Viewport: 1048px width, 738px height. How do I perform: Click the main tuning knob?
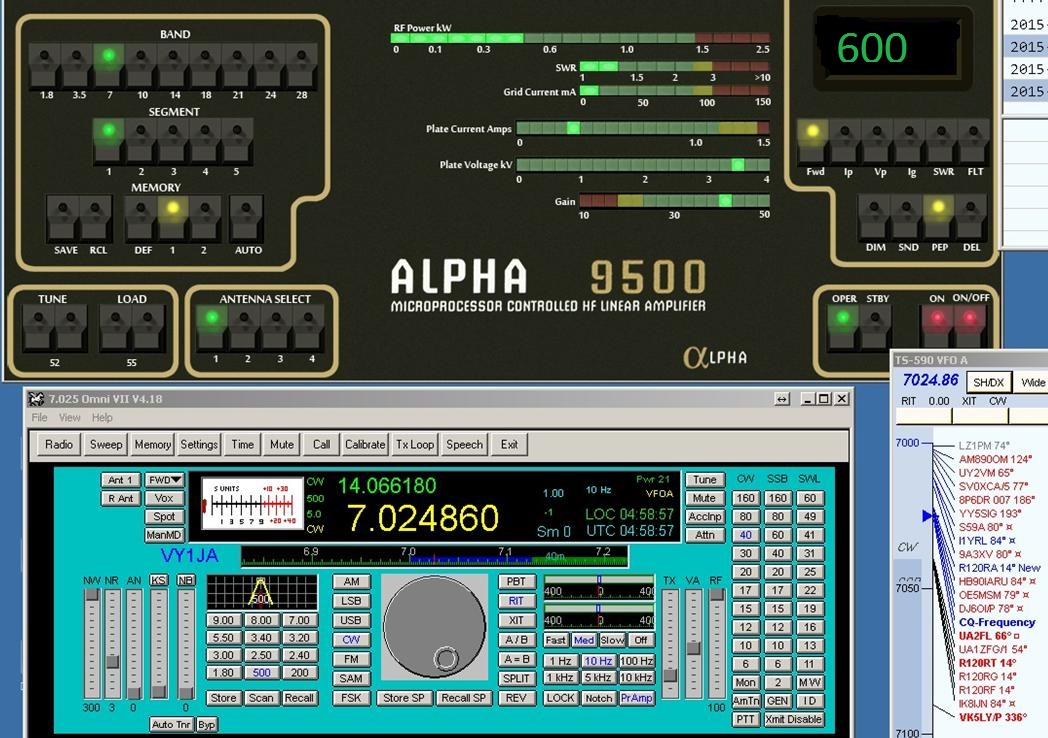coord(434,626)
